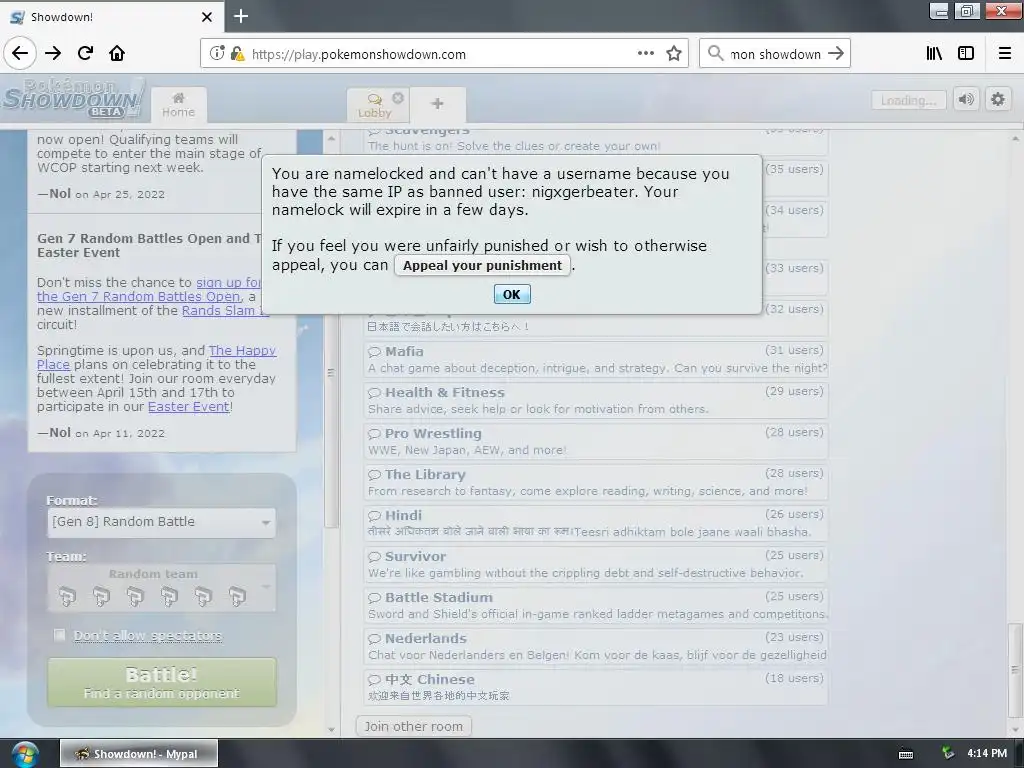Screen dimensions: 1024x768
Task: Click on-screen keyboard tray icon
Action: [x=906, y=754]
